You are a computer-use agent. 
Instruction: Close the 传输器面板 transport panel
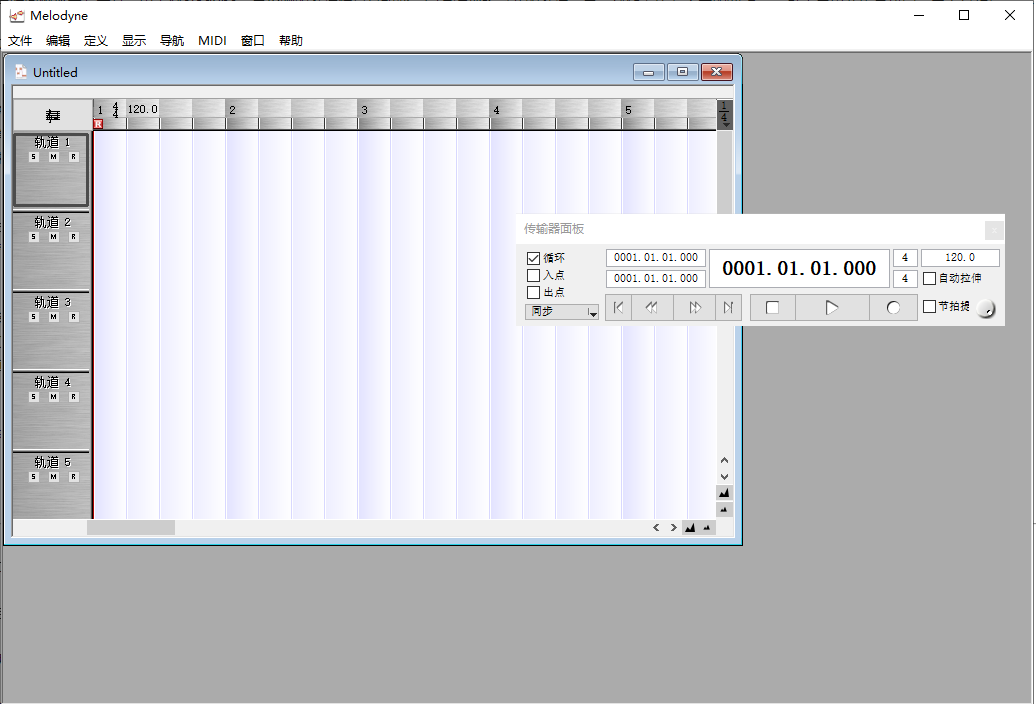point(994,230)
